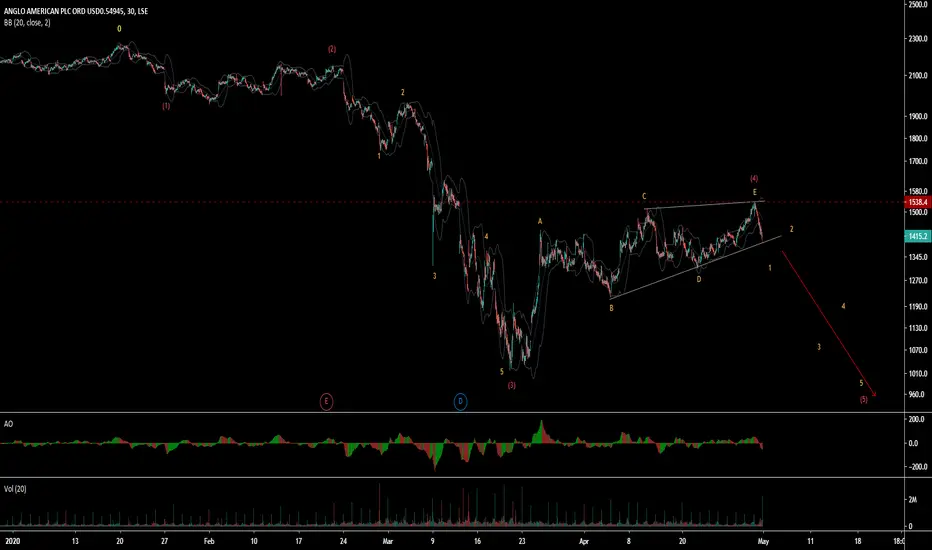
Task: Click the red (2) wave label
Action: 332,49
